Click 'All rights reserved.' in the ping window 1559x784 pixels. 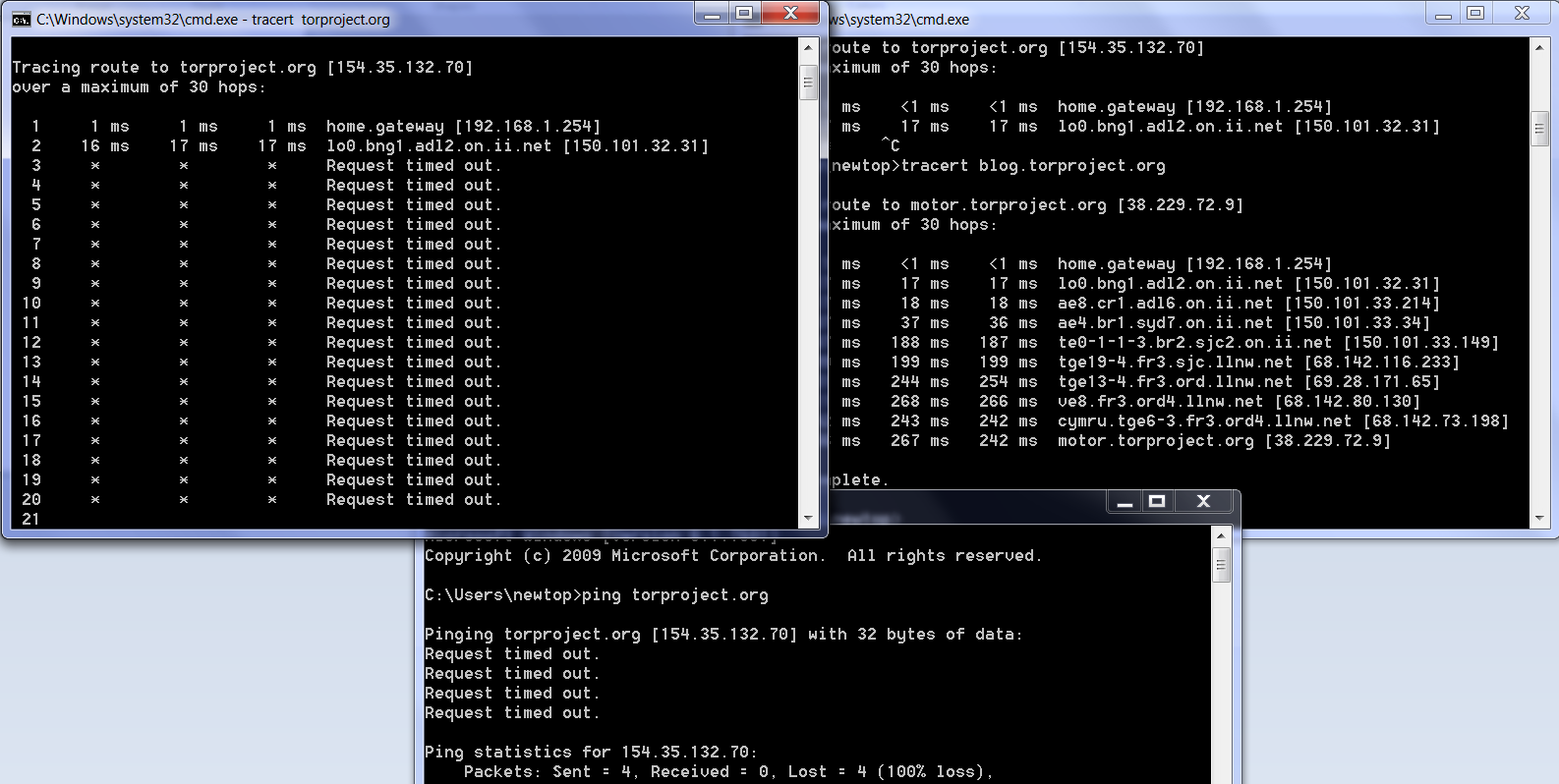coord(945,555)
